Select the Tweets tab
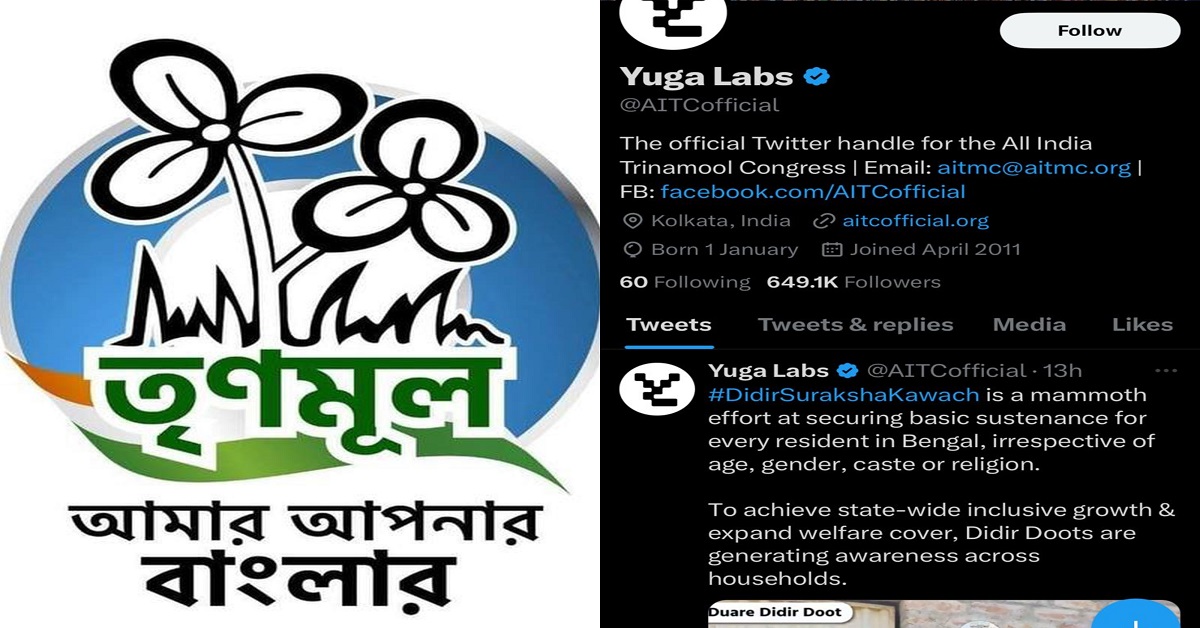The height and width of the screenshot is (628, 1200). [669, 325]
